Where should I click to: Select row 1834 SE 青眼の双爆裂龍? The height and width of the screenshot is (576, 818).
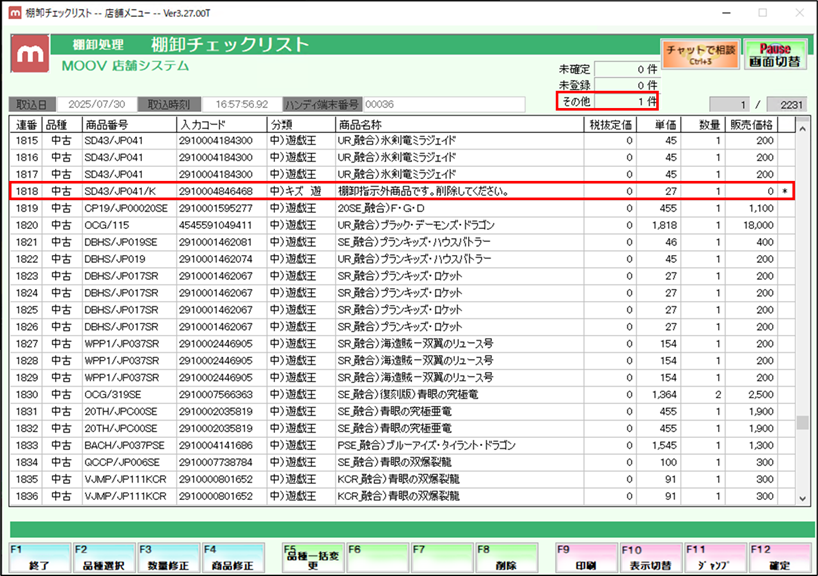pos(402,462)
